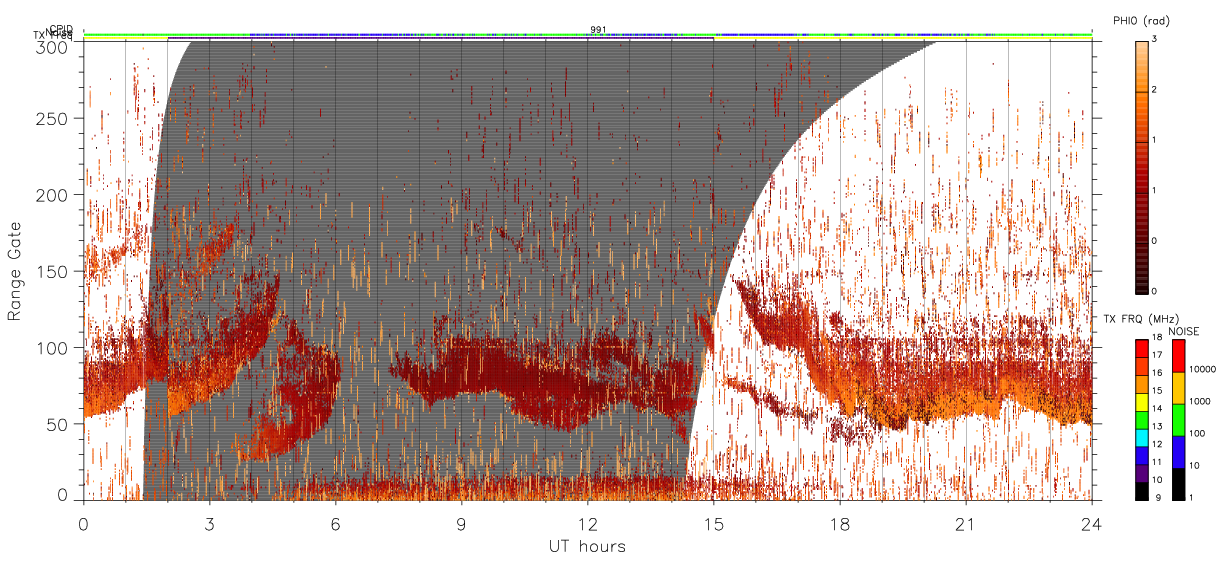Click the cyan 12–13 MHz TX FRQ swatch
The width and height of the screenshot is (1228, 567).
[x=1142, y=436]
